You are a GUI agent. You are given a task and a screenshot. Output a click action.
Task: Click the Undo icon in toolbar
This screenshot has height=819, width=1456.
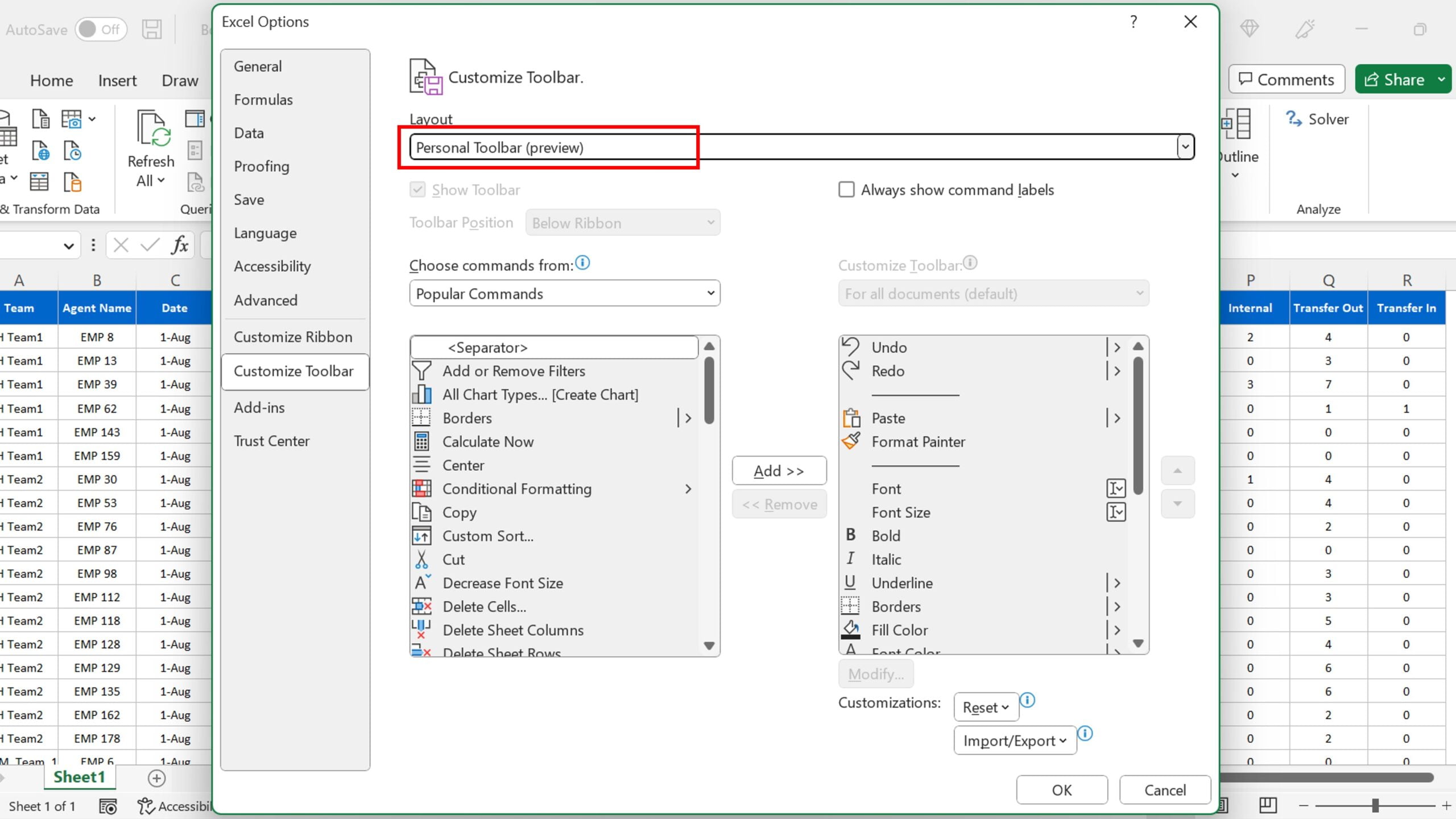pos(852,347)
